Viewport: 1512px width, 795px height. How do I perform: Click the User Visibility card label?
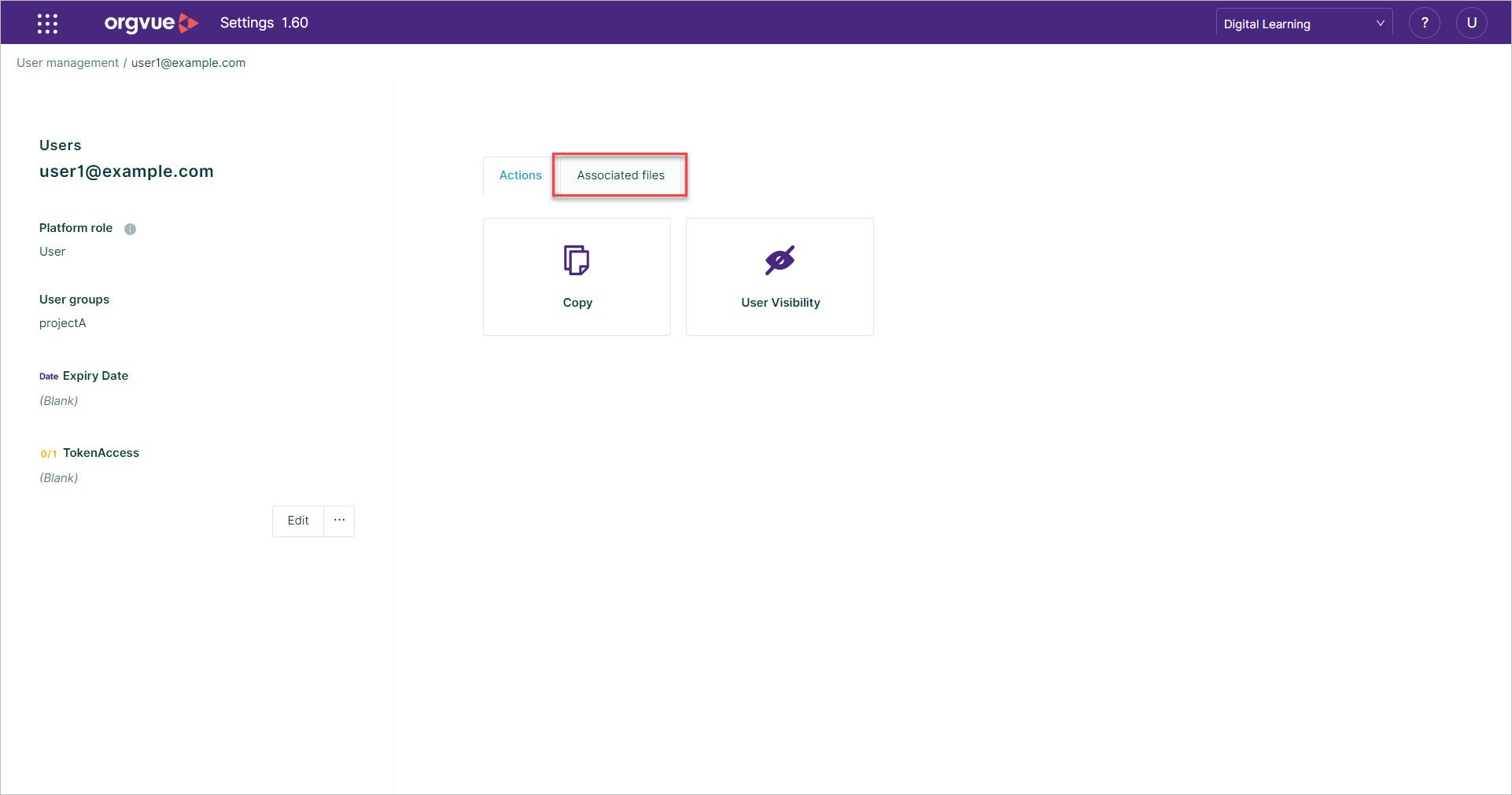pyautogui.click(x=780, y=303)
